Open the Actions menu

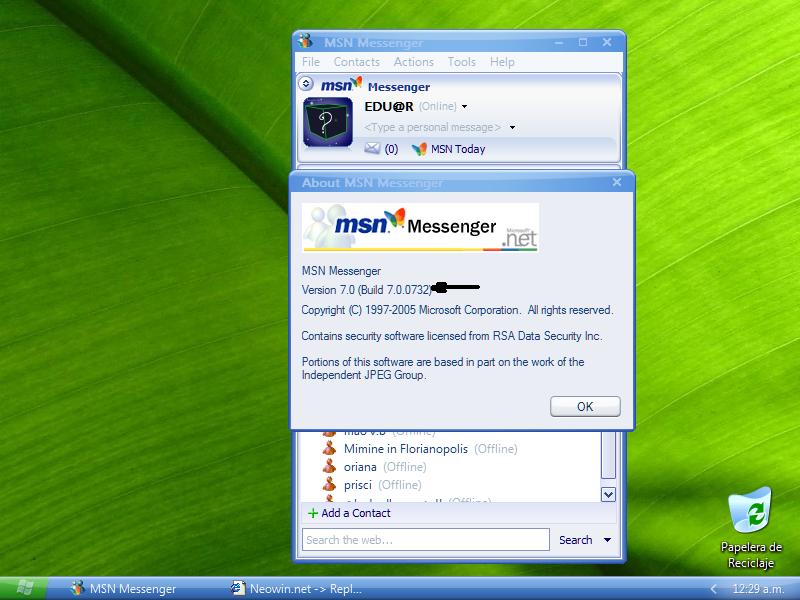413,62
